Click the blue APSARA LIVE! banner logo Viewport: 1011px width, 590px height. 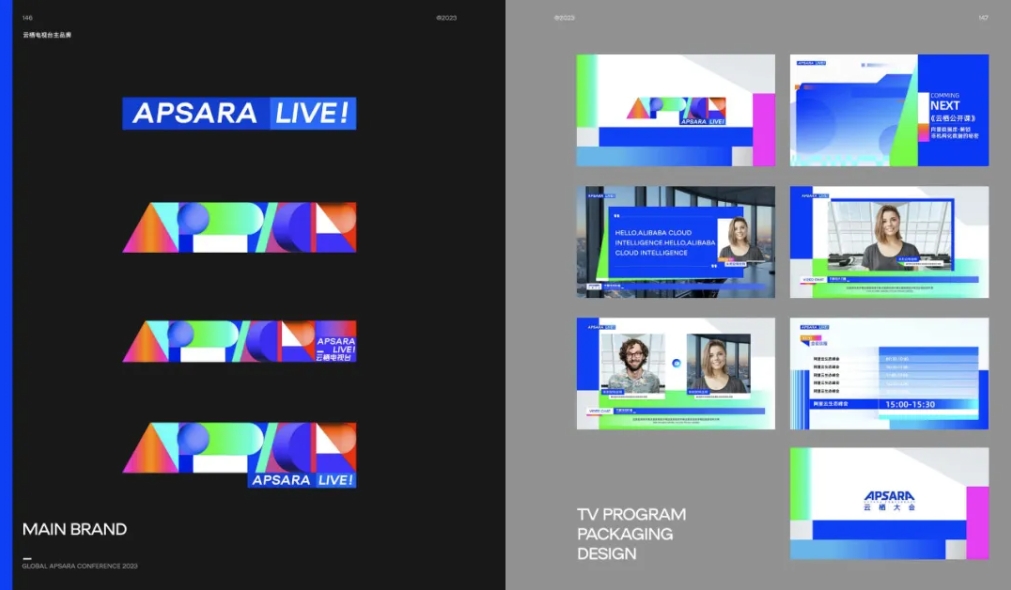[239, 114]
